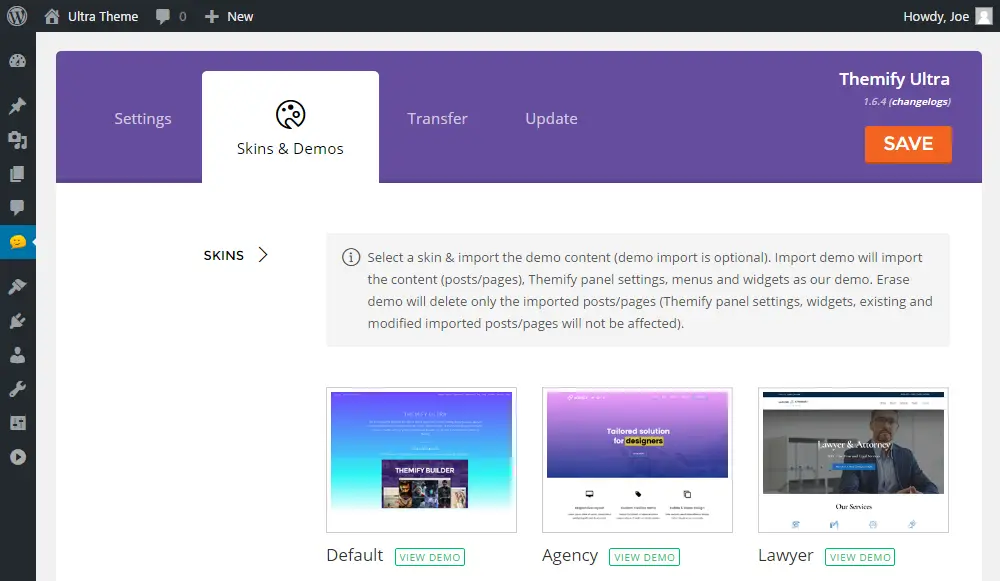
Task: Open the Howdy, Joe account menu
Action: point(947,17)
